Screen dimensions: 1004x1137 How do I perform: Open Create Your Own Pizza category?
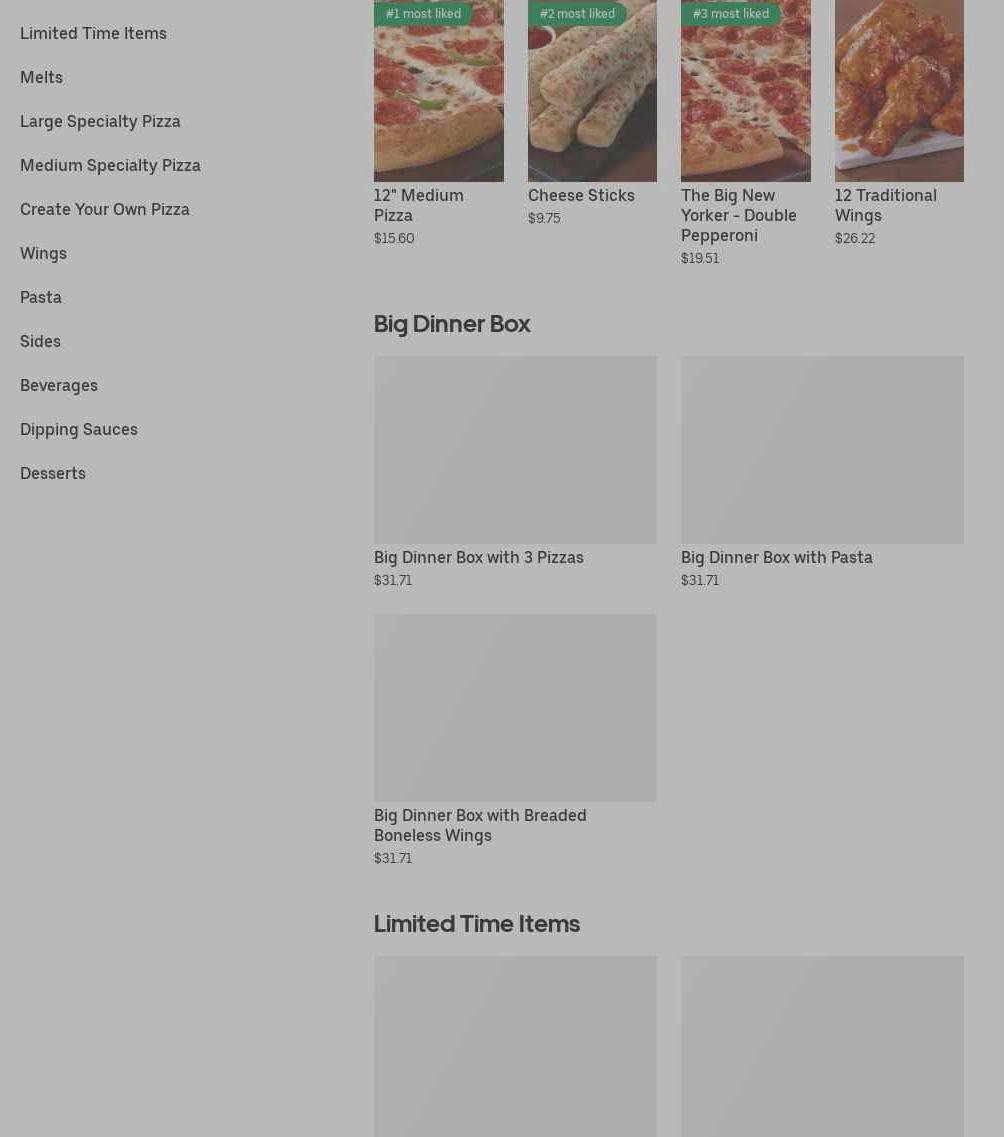[104, 210]
